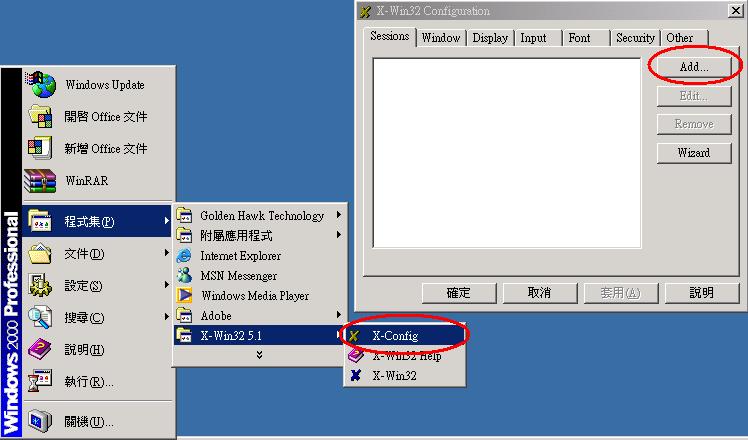This screenshot has width=748, height=440.
Task: Click the Internet Explorer icon
Action: pos(185,256)
